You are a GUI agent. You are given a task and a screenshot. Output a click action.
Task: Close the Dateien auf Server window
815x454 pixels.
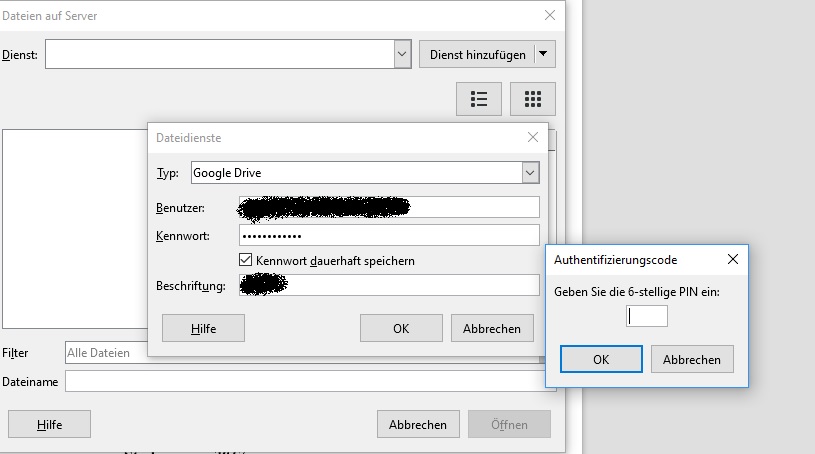550,16
